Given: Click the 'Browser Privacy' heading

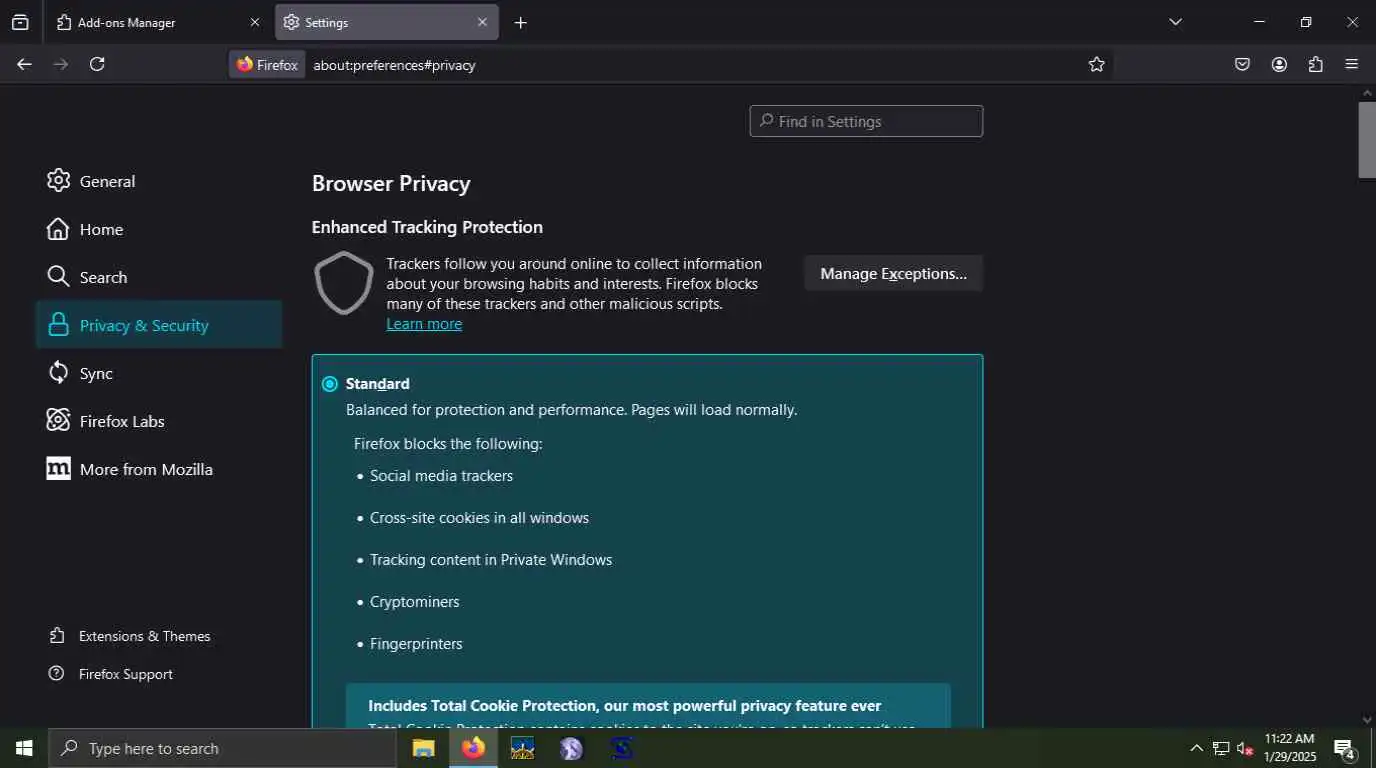Looking at the screenshot, I should [391, 184].
